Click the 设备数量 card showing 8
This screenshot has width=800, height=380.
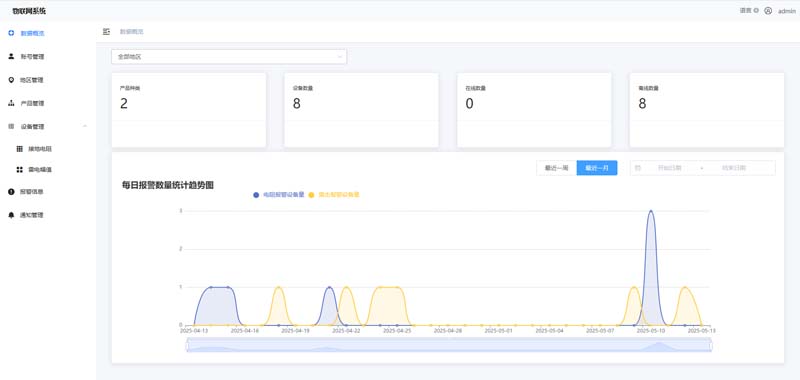[361, 110]
